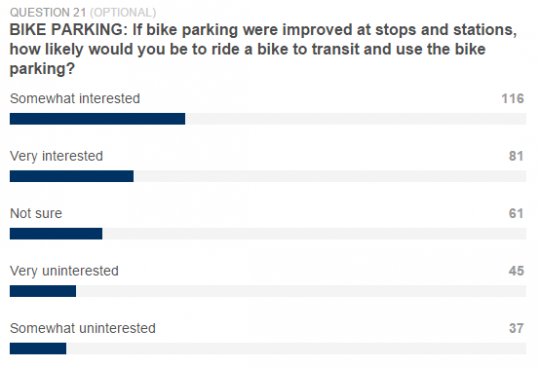
Task: Click empty track of Not sure bar
Action: click(x=314, y=234)
